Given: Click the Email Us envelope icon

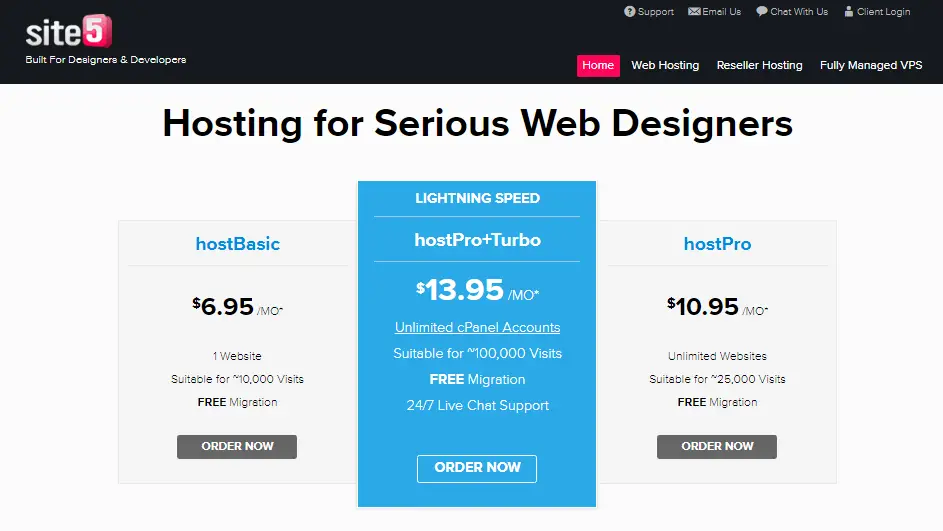Looking at the screenshot, I should 694,11.
